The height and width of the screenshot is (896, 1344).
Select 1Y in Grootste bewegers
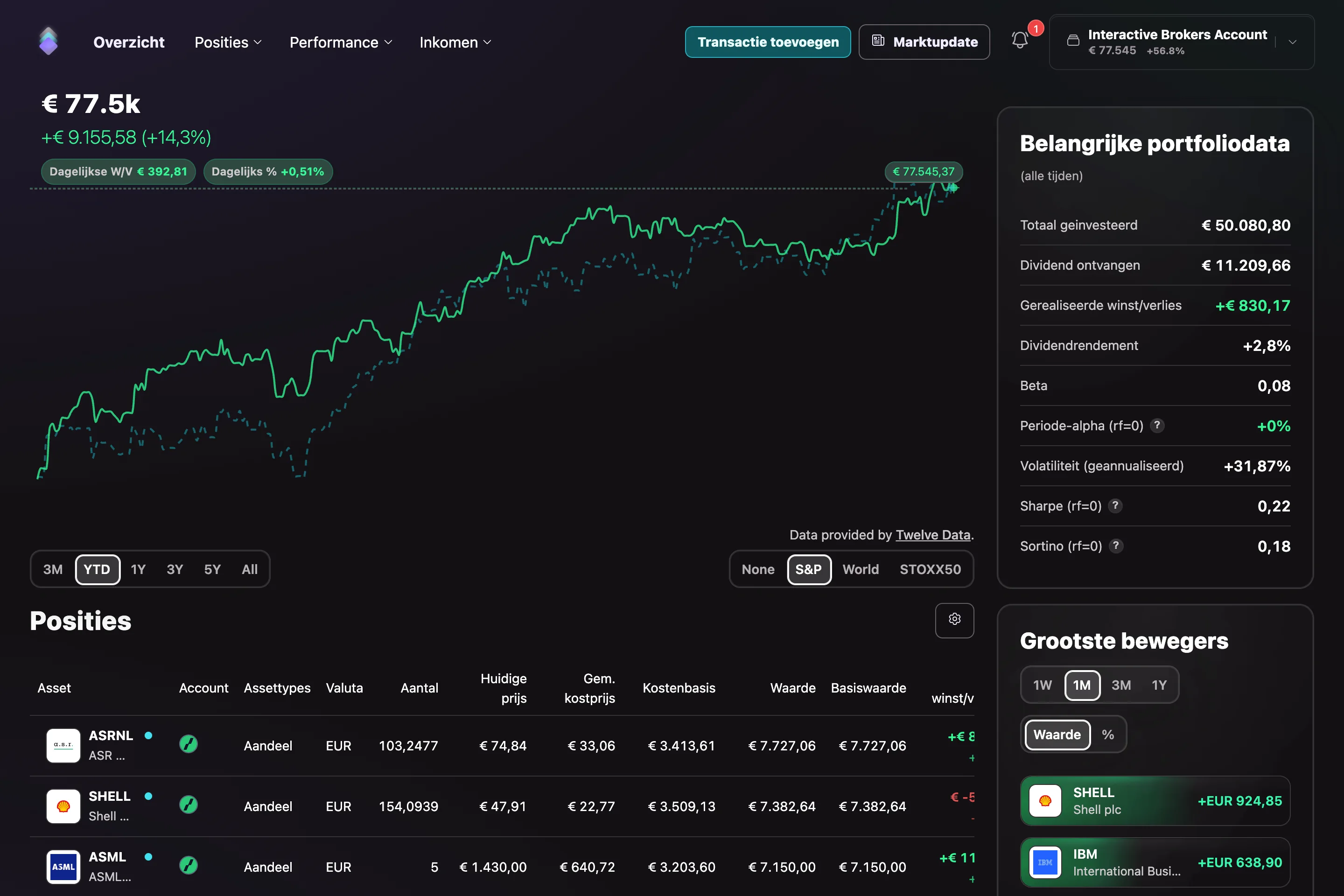pyautogui.click(x=1159, y=685)
